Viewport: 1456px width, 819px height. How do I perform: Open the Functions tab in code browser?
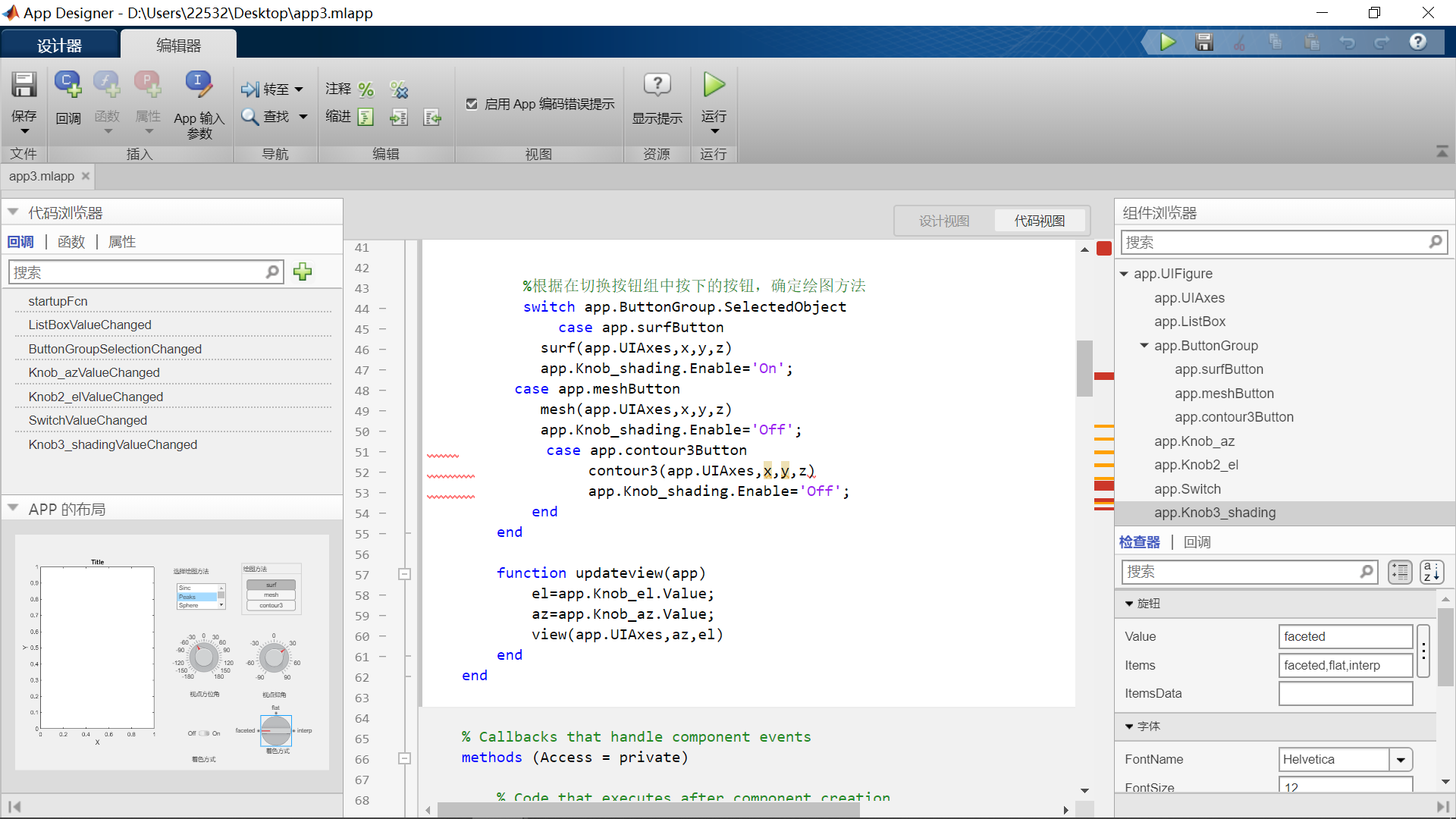point(71,242)
